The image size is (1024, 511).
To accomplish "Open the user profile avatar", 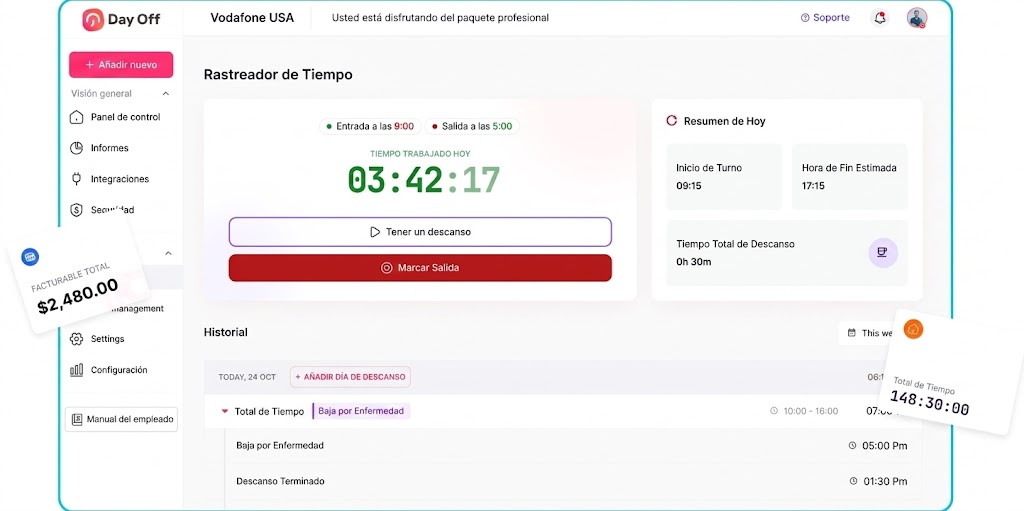I will click(917, 18).
